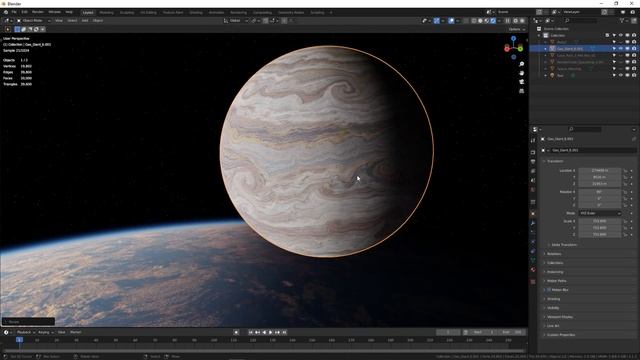The image size is (640, 360).
Task: Toggle selectable arrow for Gas_Giant_6.001
Action: (x=614, y=49)
